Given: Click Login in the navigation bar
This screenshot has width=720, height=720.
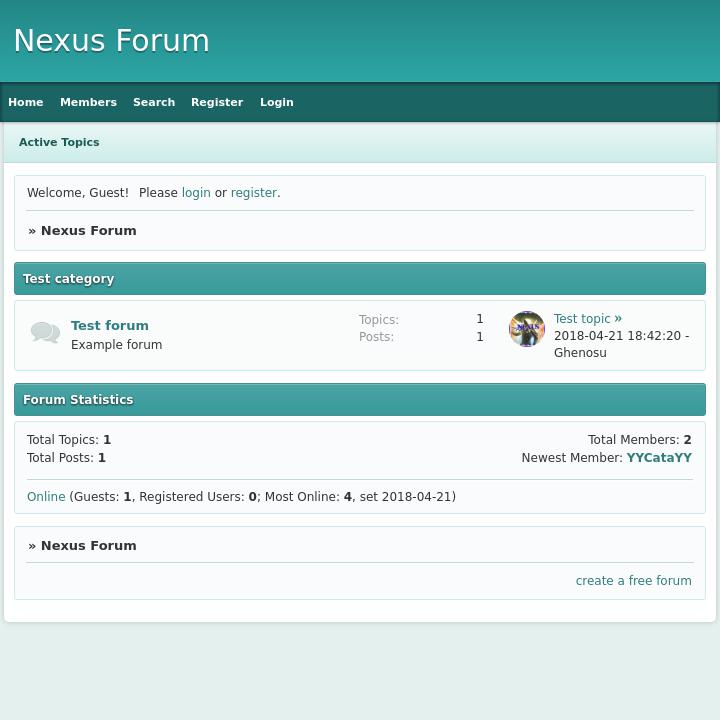Looking at the screenshot, I should [x=277, y=102].
